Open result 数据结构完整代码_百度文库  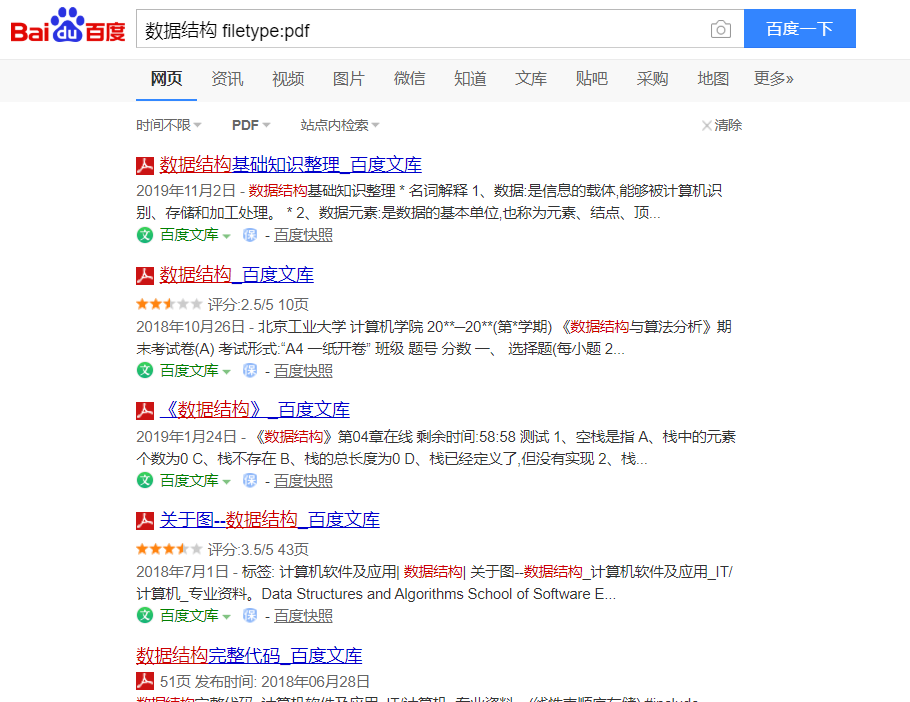coord(249,656)
